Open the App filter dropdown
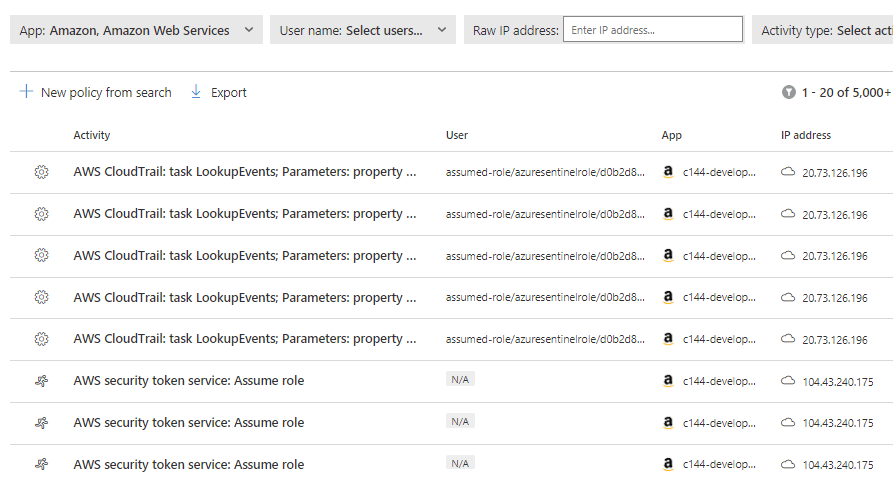Image resolution: width=893 pixels, height=477 pixels. [x=136, y=30]
